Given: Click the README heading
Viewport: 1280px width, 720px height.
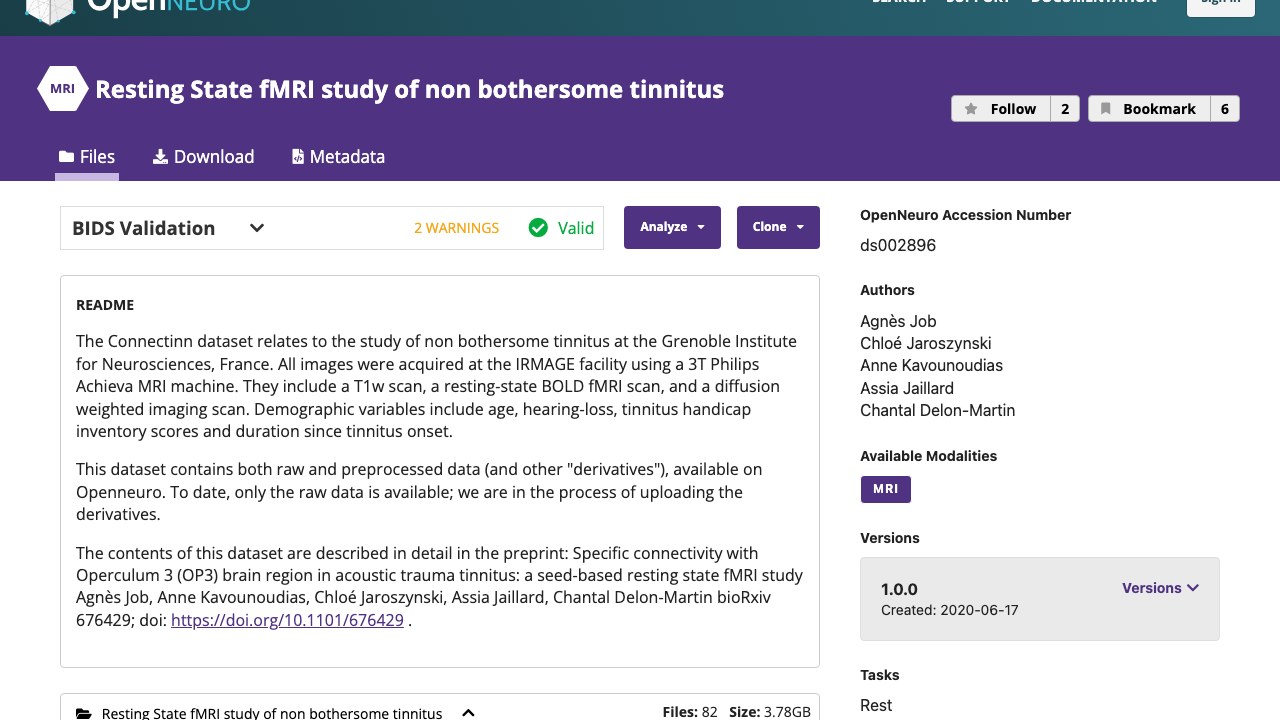Looking at the screenshot, I should pyautogui.click(x=105, y=305).
